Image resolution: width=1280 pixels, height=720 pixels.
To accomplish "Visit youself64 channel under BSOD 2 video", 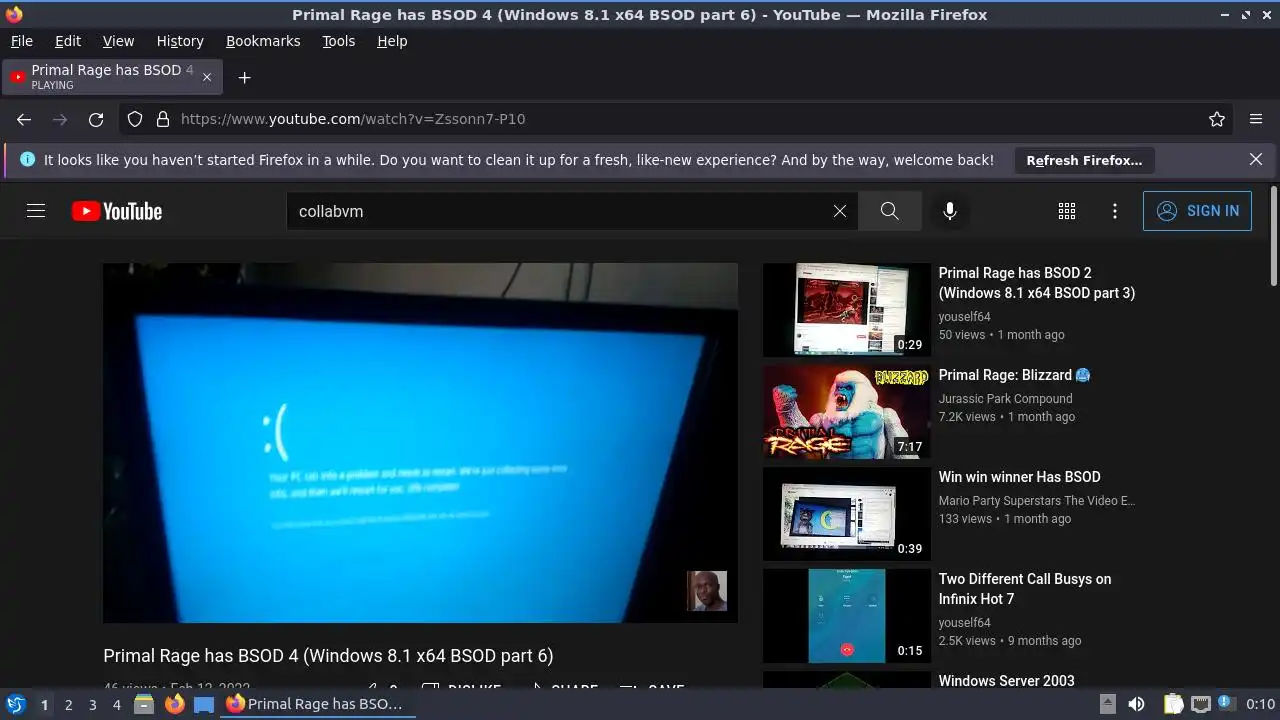I will point(964,316).
